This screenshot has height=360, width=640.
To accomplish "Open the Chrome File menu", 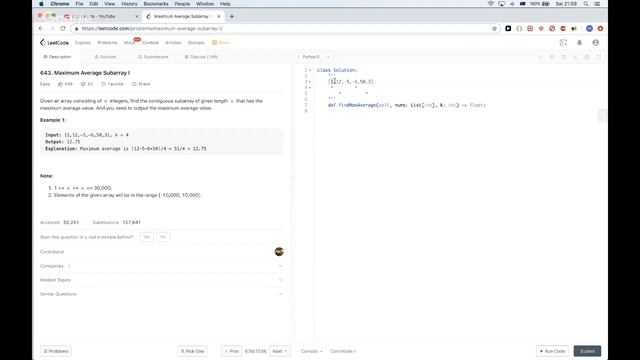I will [x=79, y=4].
